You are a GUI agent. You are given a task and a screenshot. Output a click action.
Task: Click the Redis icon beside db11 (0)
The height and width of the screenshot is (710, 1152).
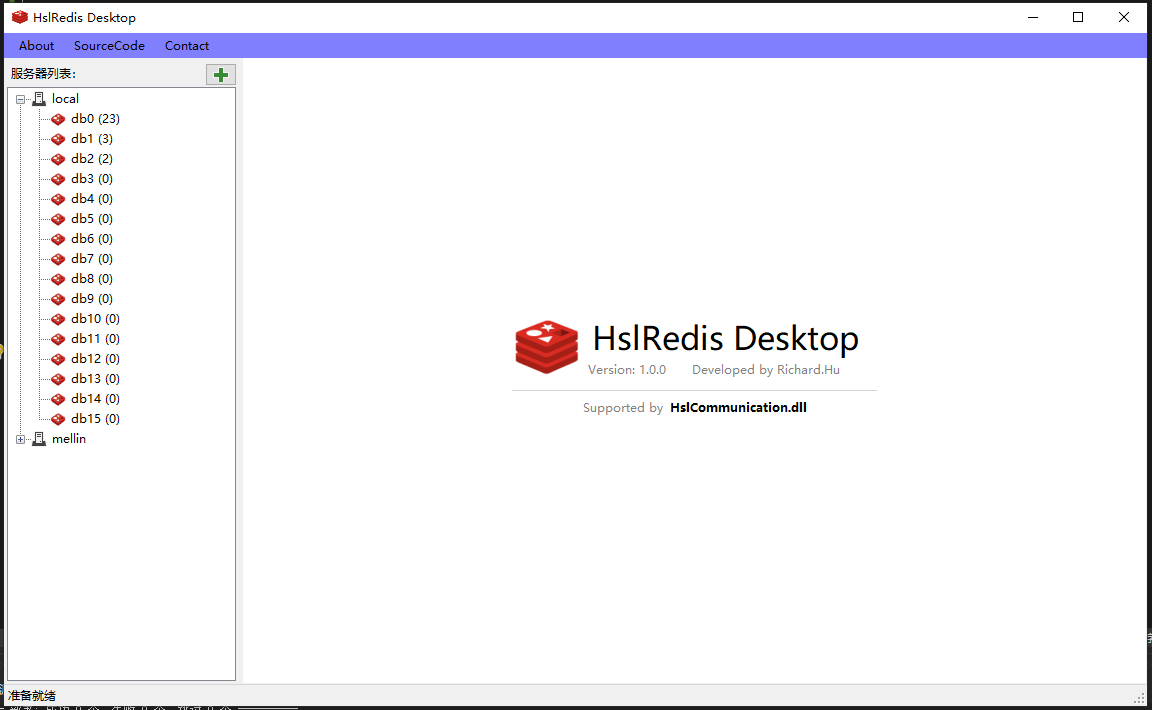(58, 339)
